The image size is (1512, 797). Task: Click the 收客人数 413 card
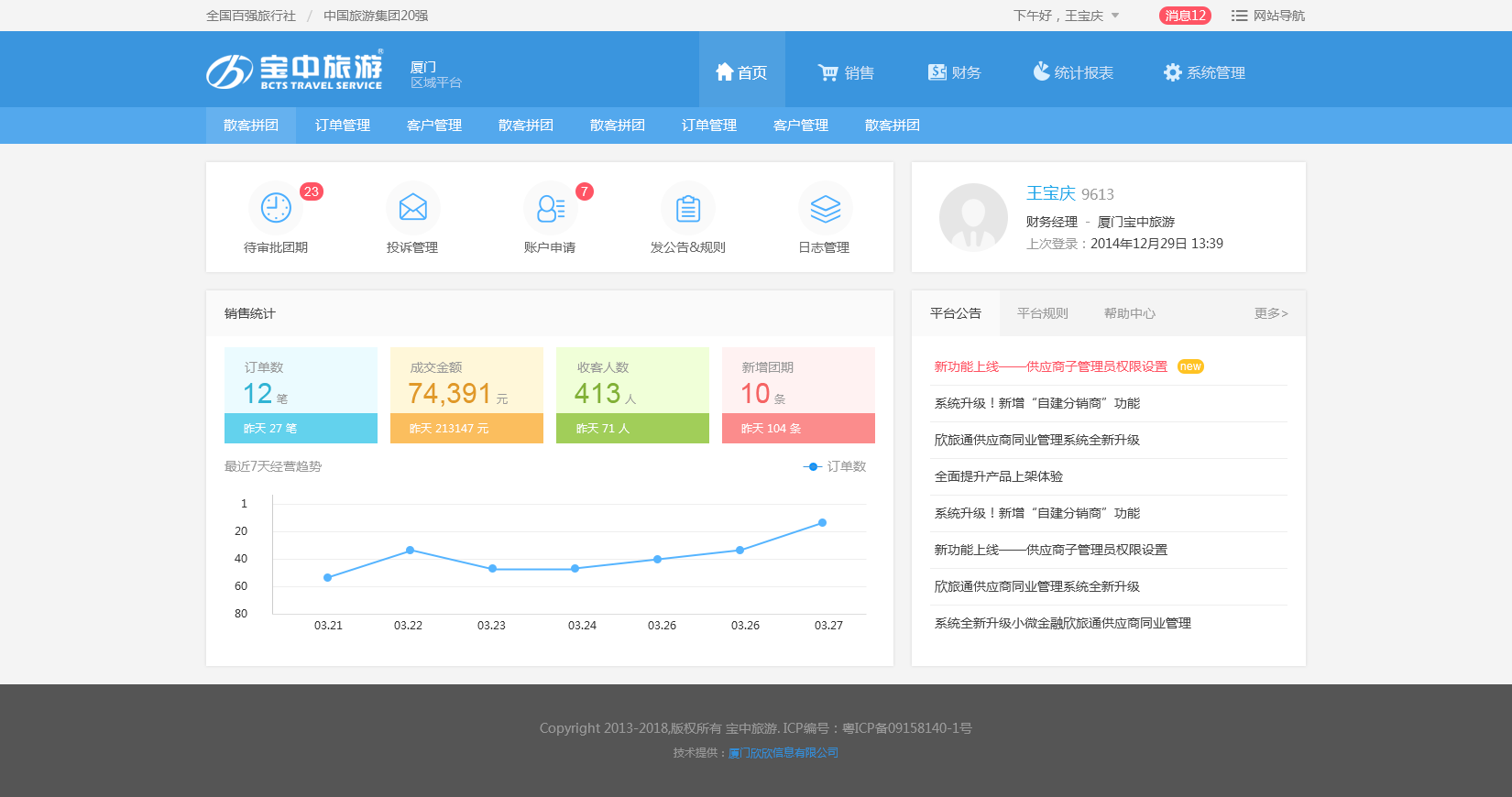(632, 395)
